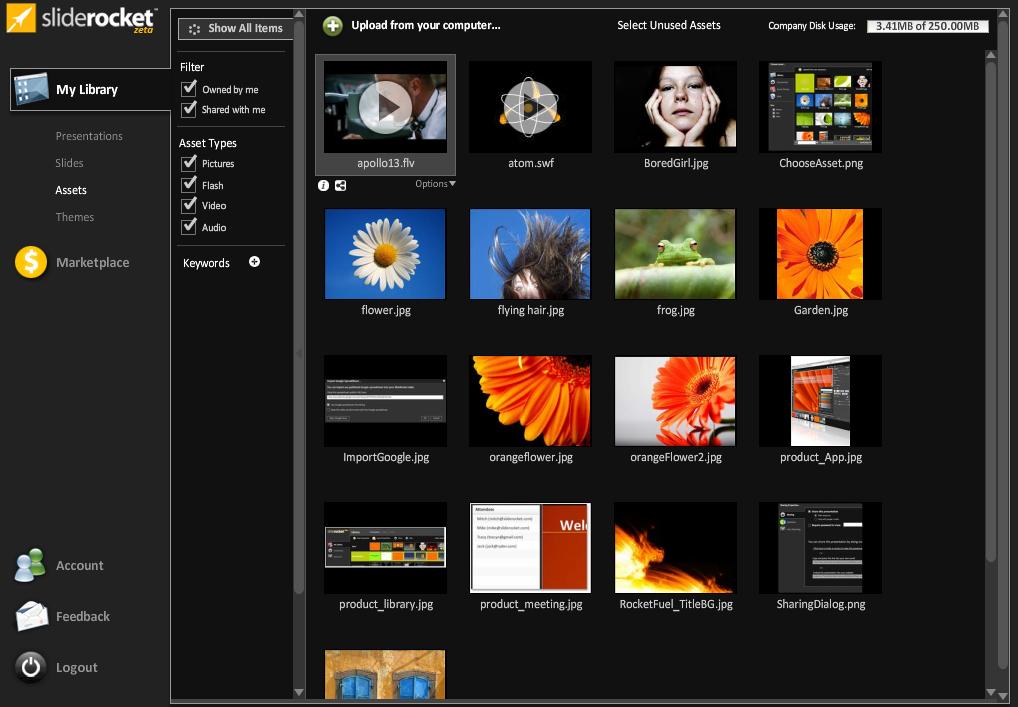
Task: Uncheck the Video asset type
Action: (189, 205)
